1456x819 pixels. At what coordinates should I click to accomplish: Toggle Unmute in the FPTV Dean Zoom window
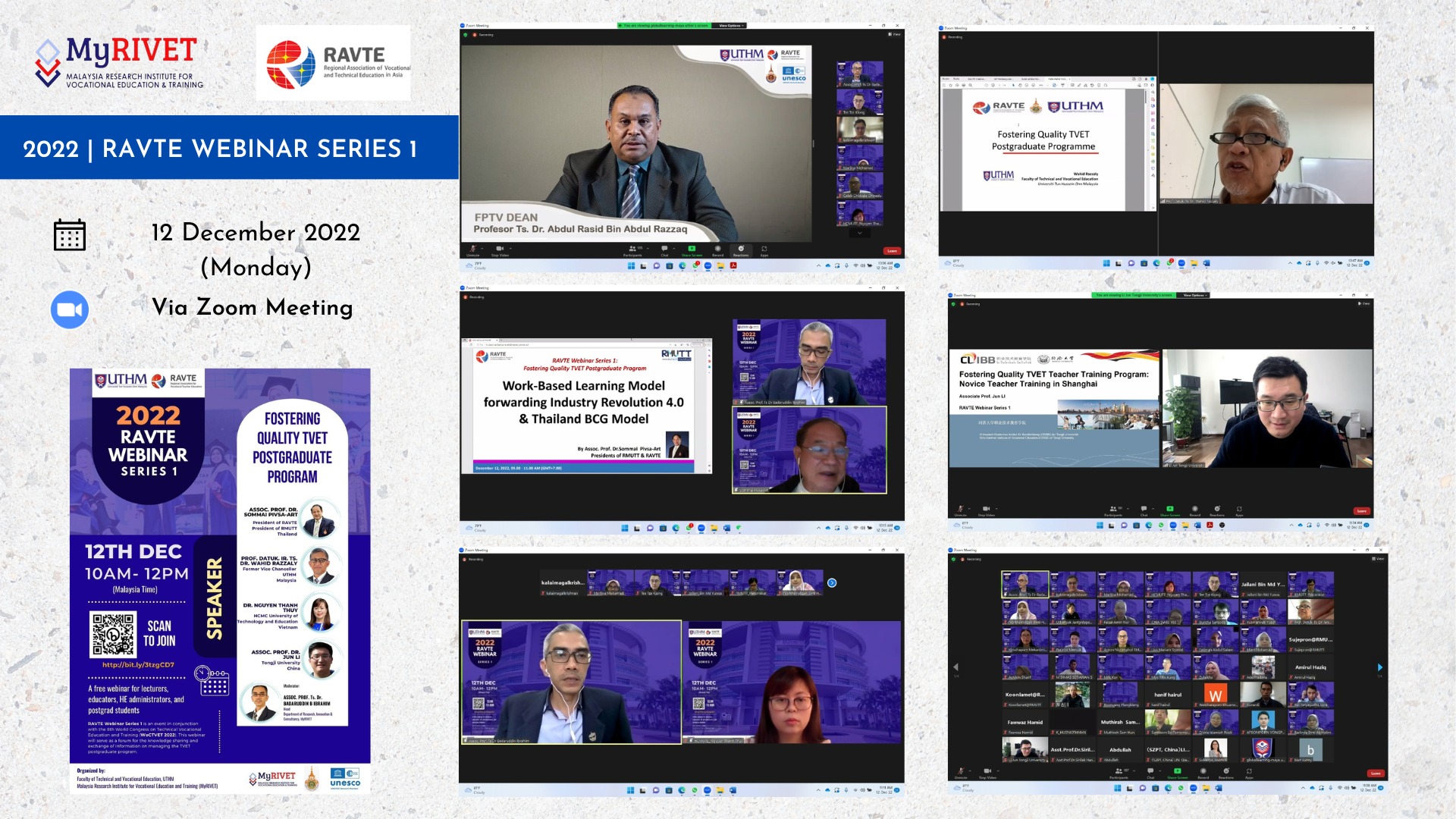(x=472, y=250)
